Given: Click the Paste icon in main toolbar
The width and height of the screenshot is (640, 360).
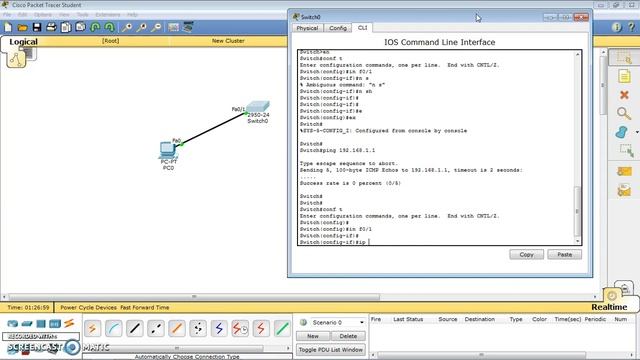Looking at the screenshot, I should click(x=80, y=27).
